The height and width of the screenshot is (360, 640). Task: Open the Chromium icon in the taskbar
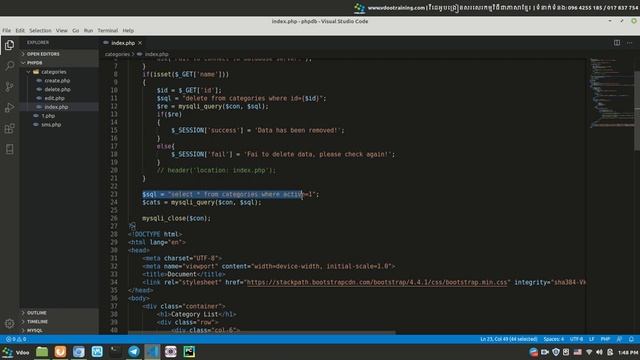pyautogui.click(x=78, y=352)
